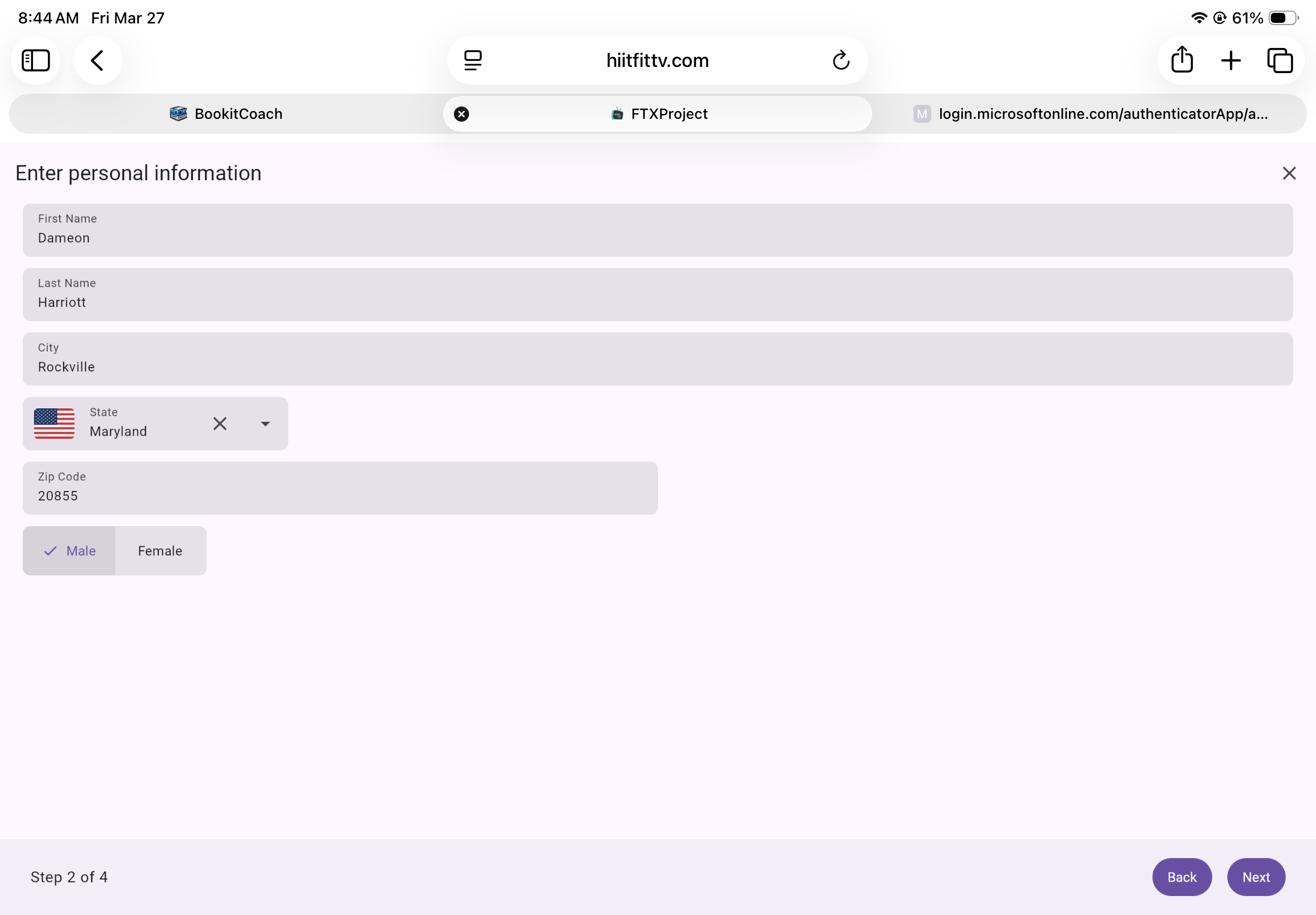The height and width of the screenshot is (915, 1316).
Task: Expand the State dropdown arrow
Action: pyautogui.click(x=265, y=423)
